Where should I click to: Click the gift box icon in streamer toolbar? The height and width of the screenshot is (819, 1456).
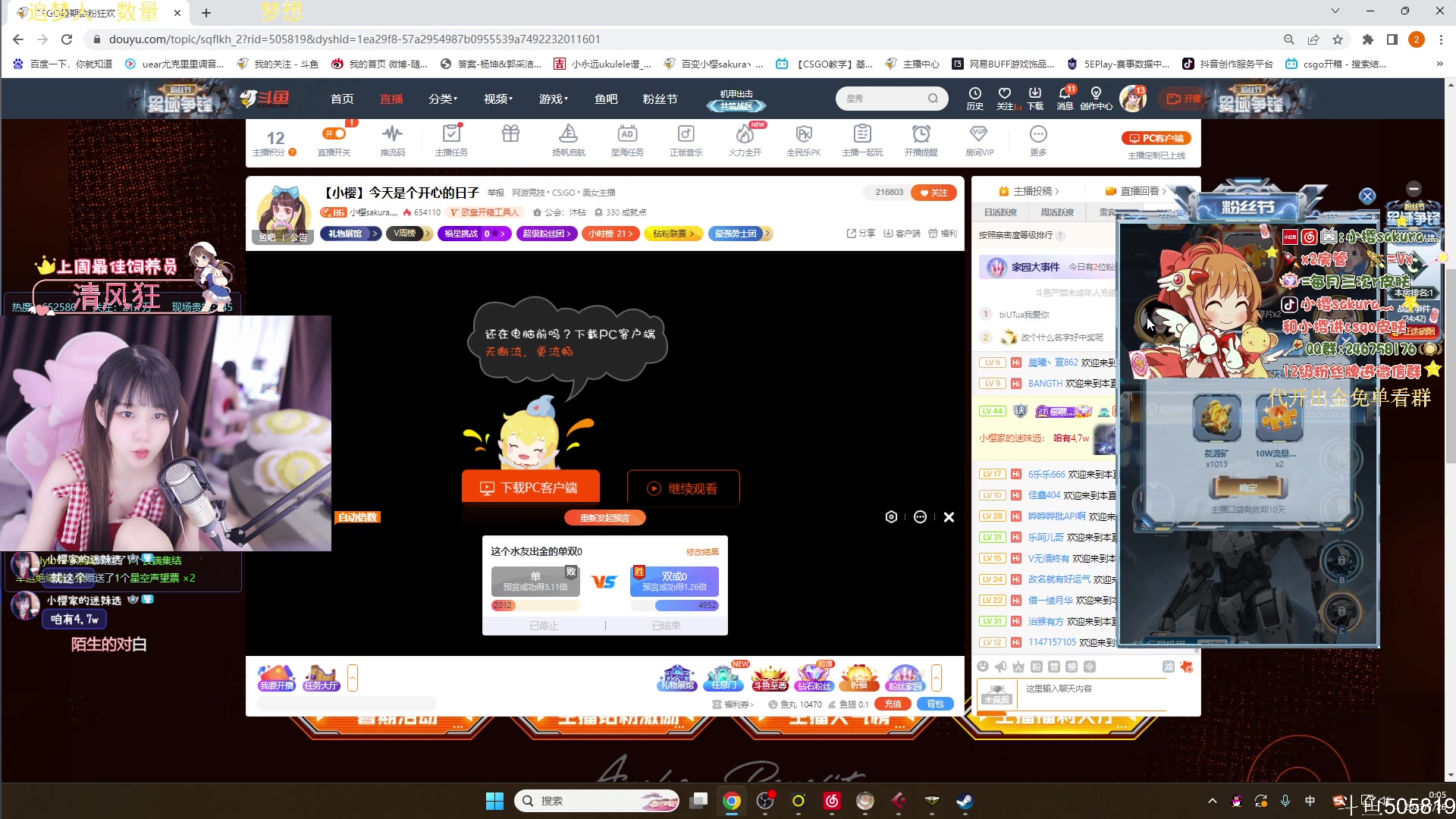[x=510, y=134]
